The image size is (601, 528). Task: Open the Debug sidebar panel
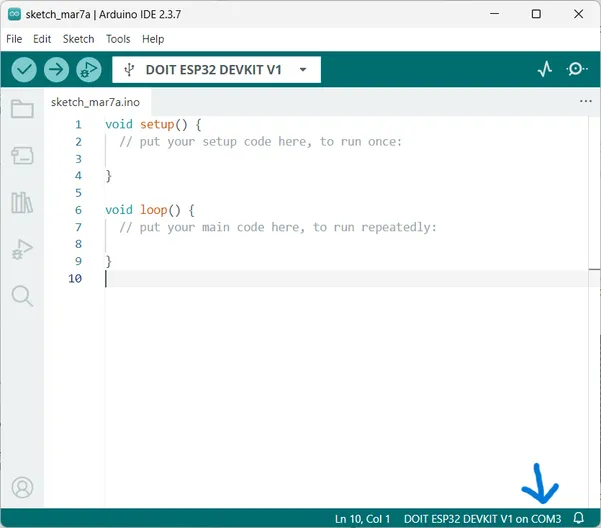tap(22, 249)
